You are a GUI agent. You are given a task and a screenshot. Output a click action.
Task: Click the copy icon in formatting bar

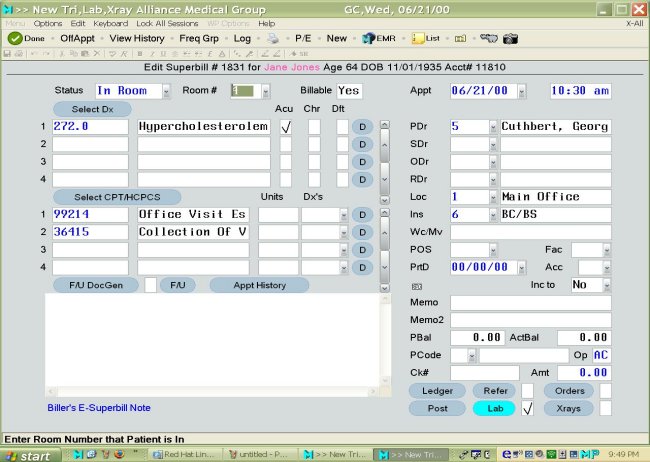coord(74,53)
